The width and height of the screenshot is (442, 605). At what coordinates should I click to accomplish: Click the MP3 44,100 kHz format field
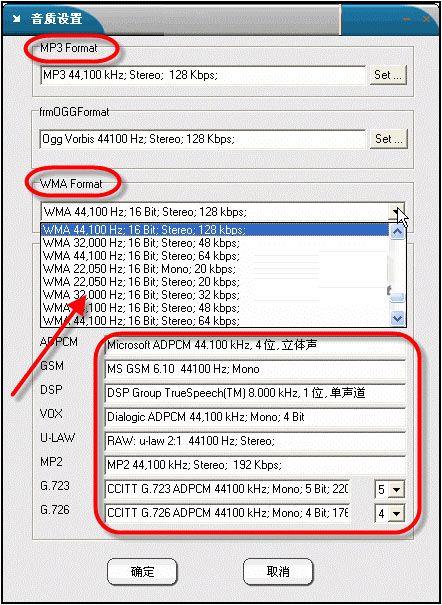(x=202, y=75)
